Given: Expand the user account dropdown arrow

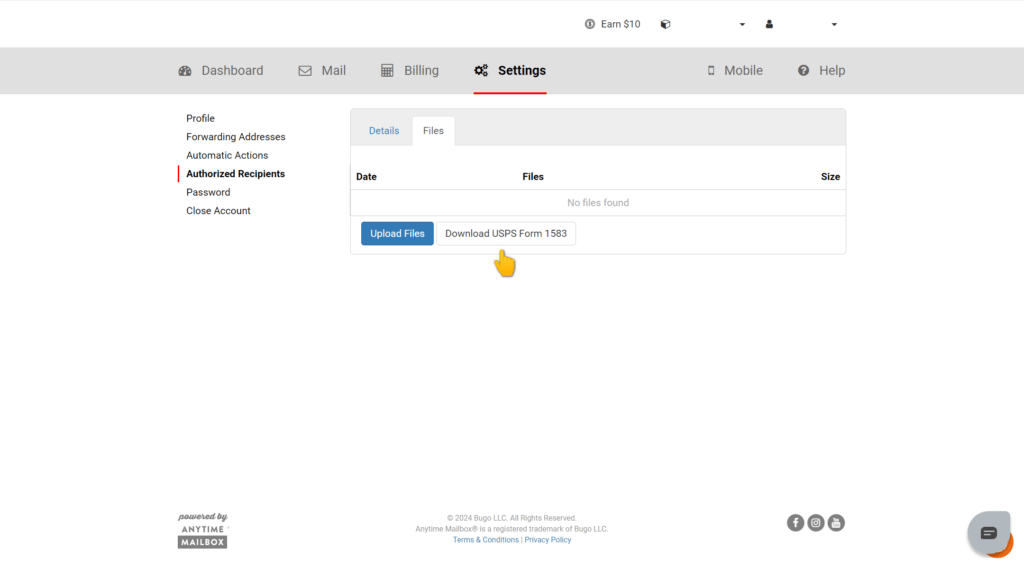Looking at the screenshot, I should tap(834, 25).
